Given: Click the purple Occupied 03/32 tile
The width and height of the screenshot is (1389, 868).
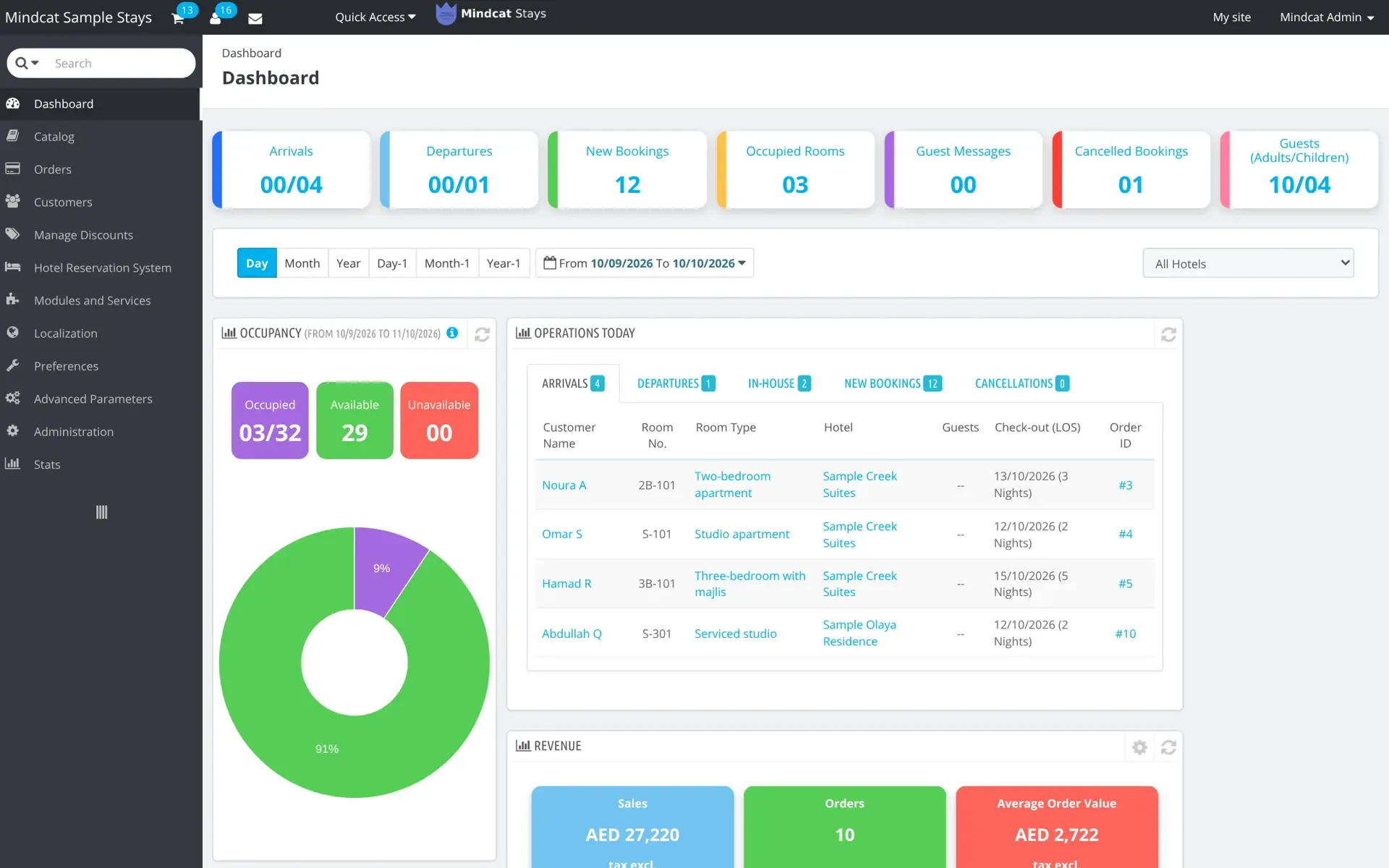Looking at the screenshot, I should pyautogui.click(x=270, y=420).
